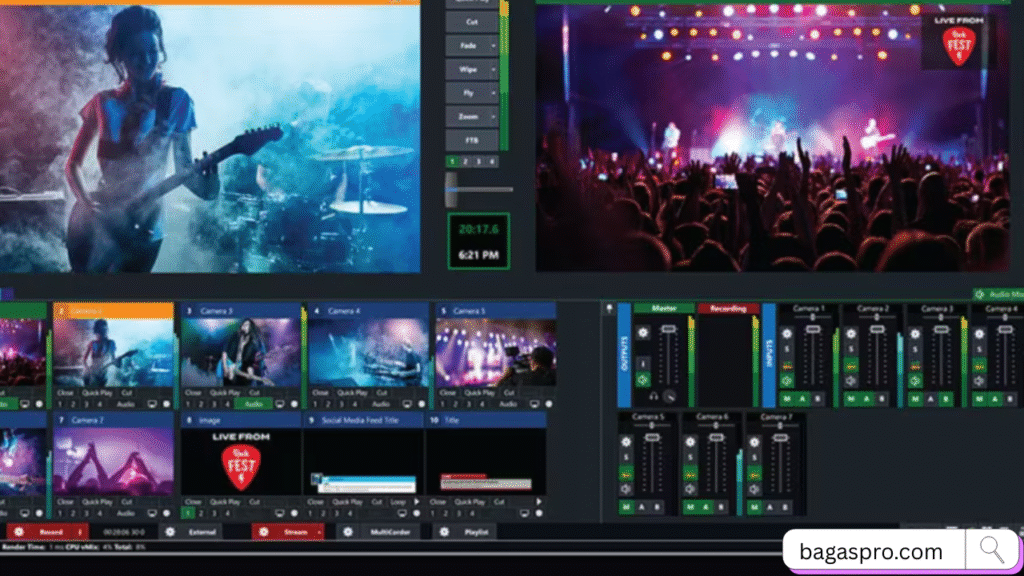Click Quick Play on the Camera 3 input
The width and height of the screenshot is (1024, 576).
tap(222, 394)
